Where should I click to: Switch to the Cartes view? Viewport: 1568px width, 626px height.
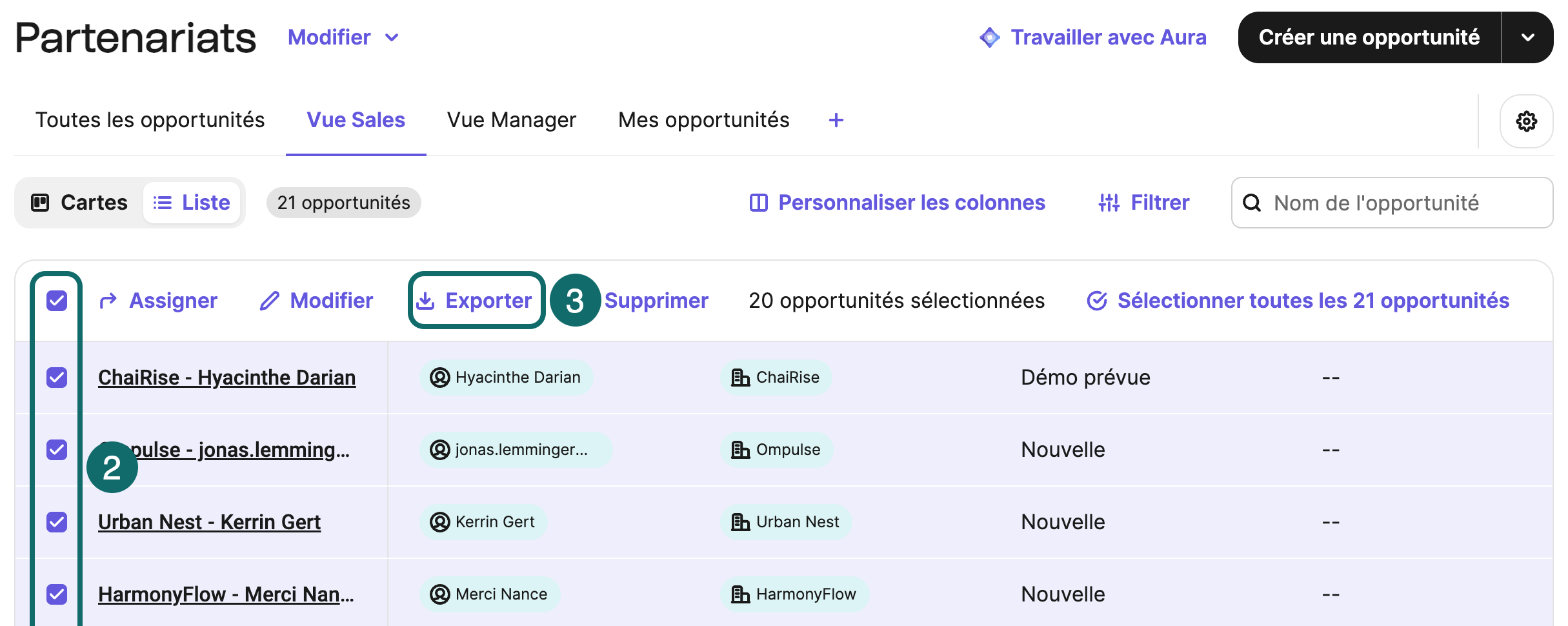[80, 203]
